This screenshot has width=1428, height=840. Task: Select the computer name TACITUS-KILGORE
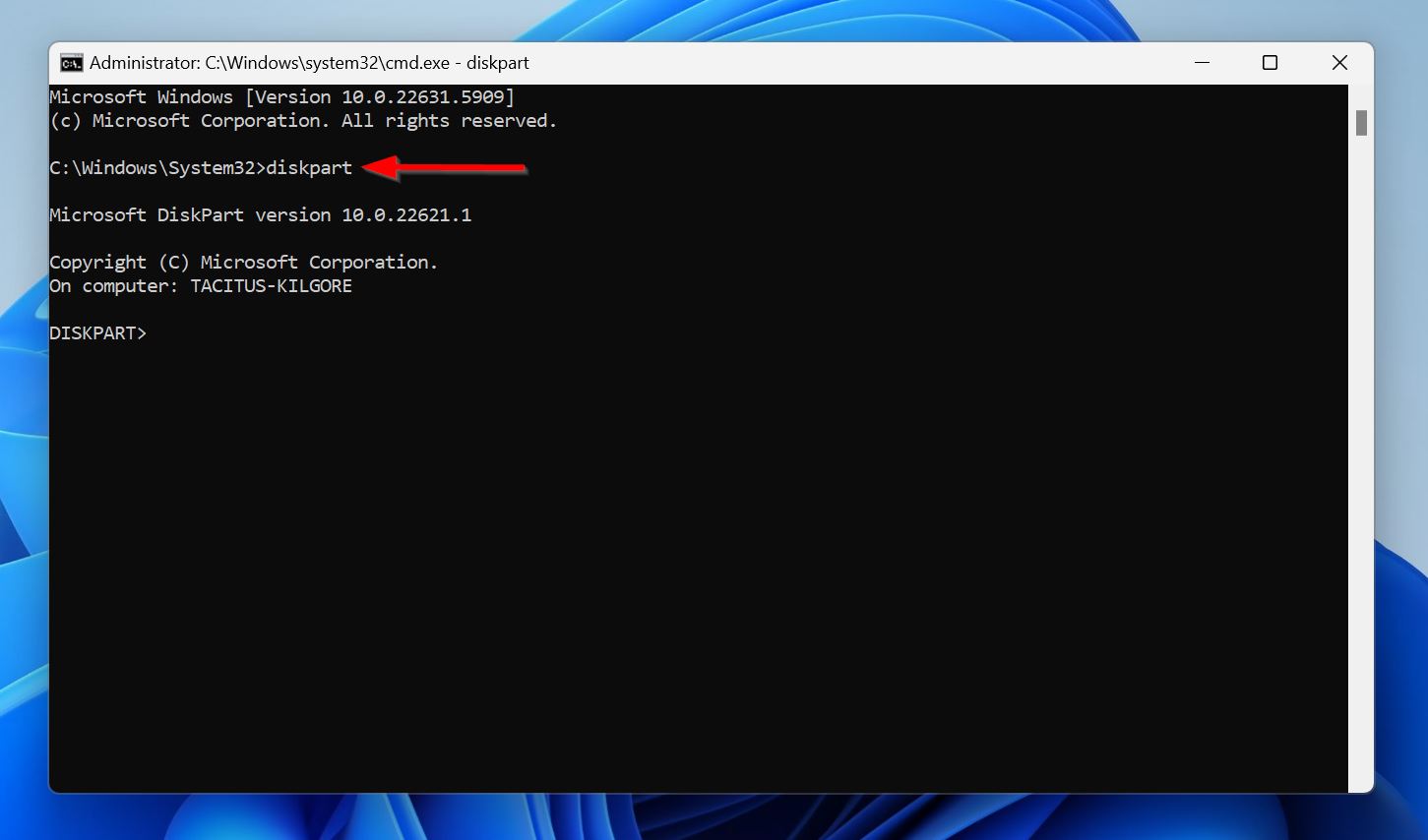[x=271, y=285]
